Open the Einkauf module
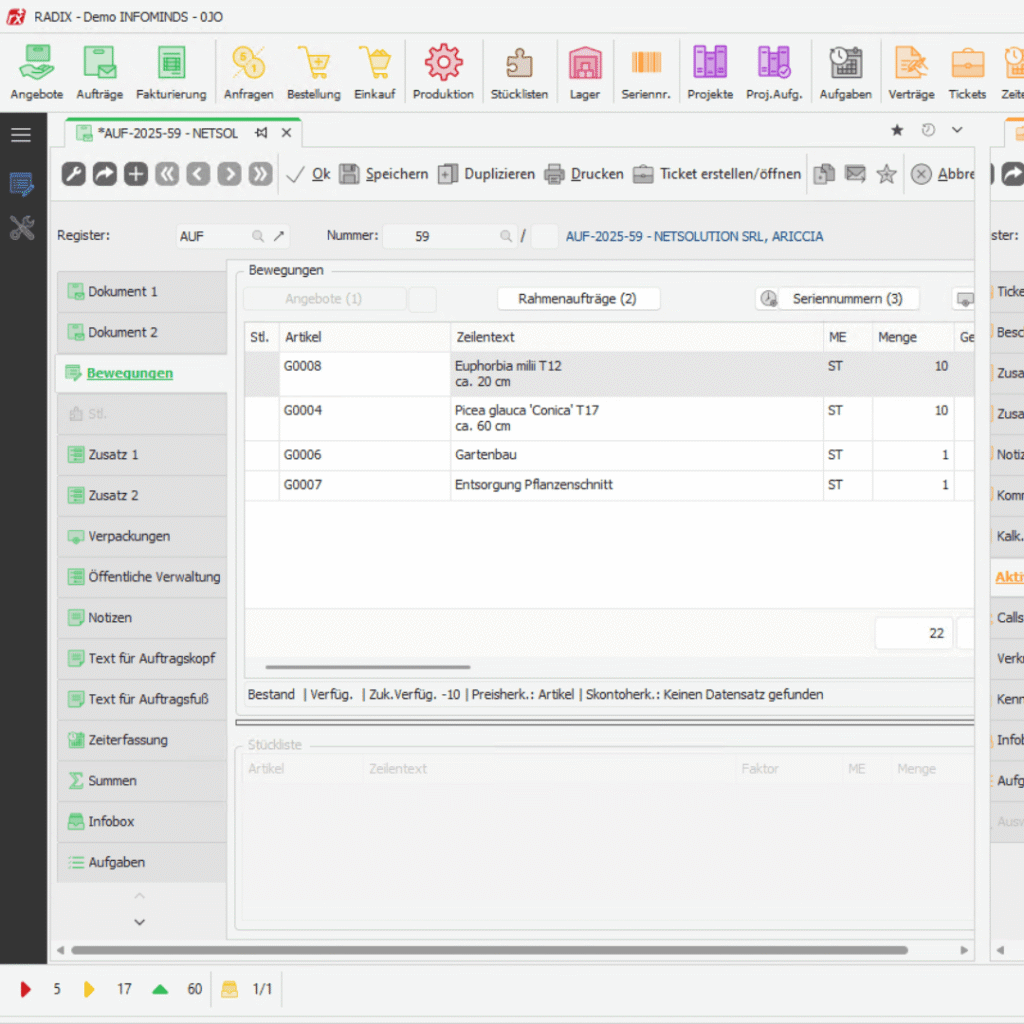1024x1024 pixels. tap(375, 72)
